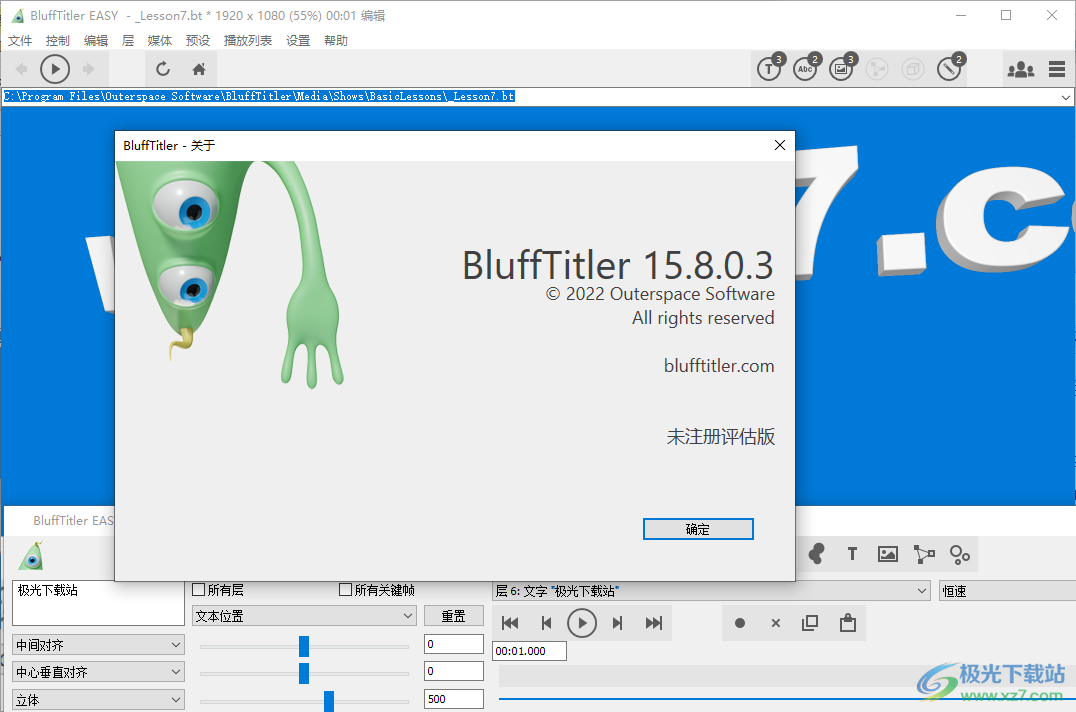Paste keyframe with the clipboard icon

[x=847, y=622]
